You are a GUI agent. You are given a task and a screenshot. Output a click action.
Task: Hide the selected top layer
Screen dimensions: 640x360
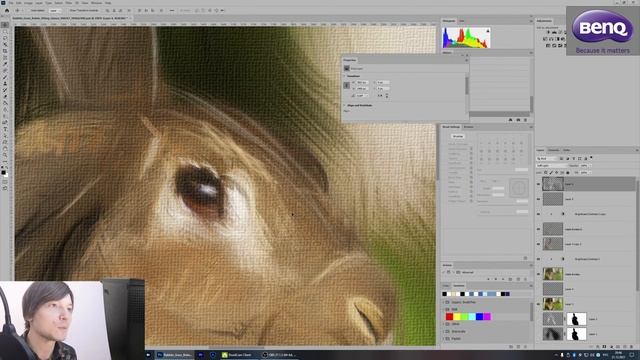coord(538,184)
